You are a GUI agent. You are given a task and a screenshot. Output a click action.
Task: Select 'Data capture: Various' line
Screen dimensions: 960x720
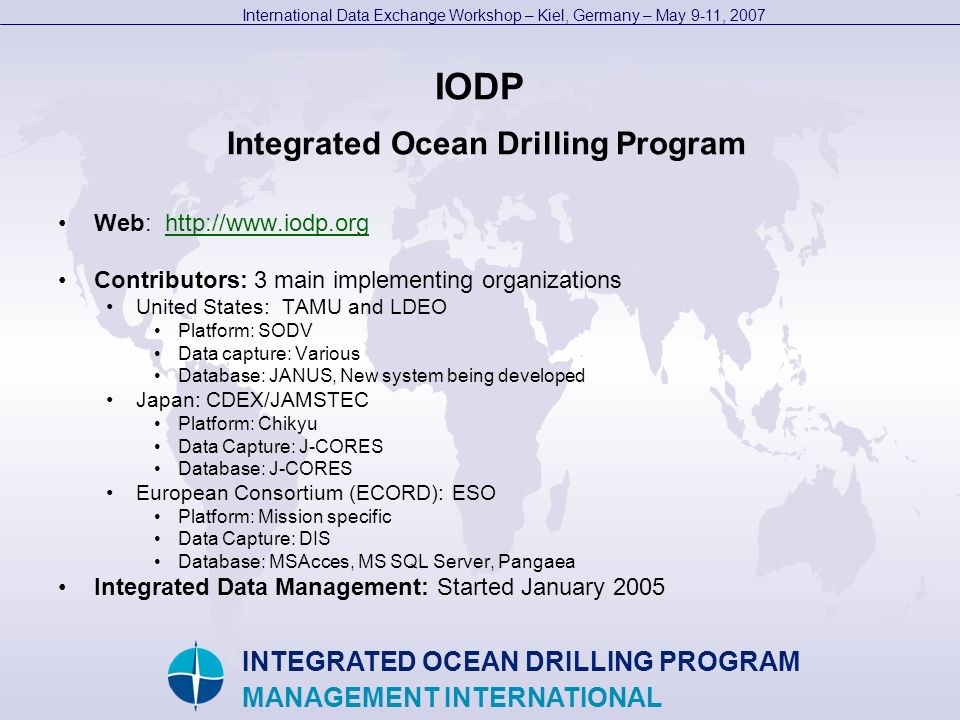point(269,354)
